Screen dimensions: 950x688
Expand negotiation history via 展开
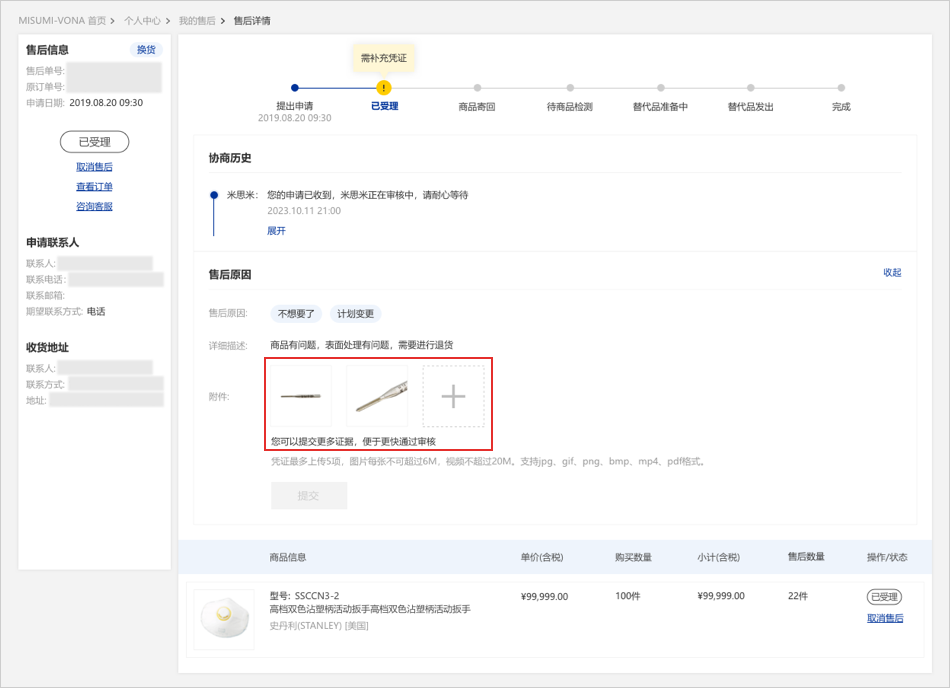point(276,231)
